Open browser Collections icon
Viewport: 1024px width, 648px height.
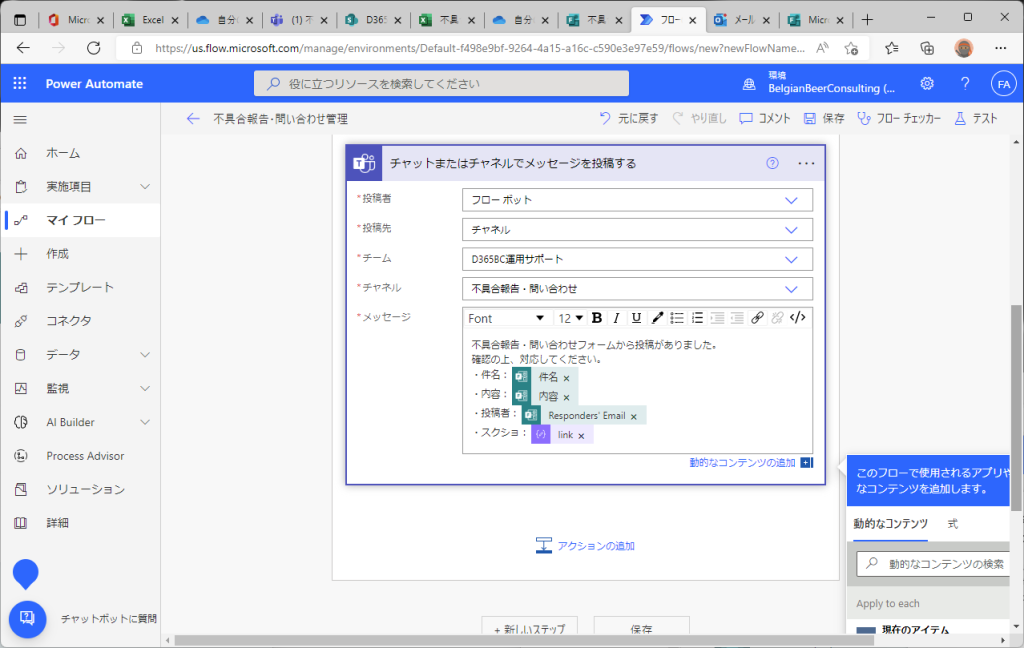tap(927, 48)
